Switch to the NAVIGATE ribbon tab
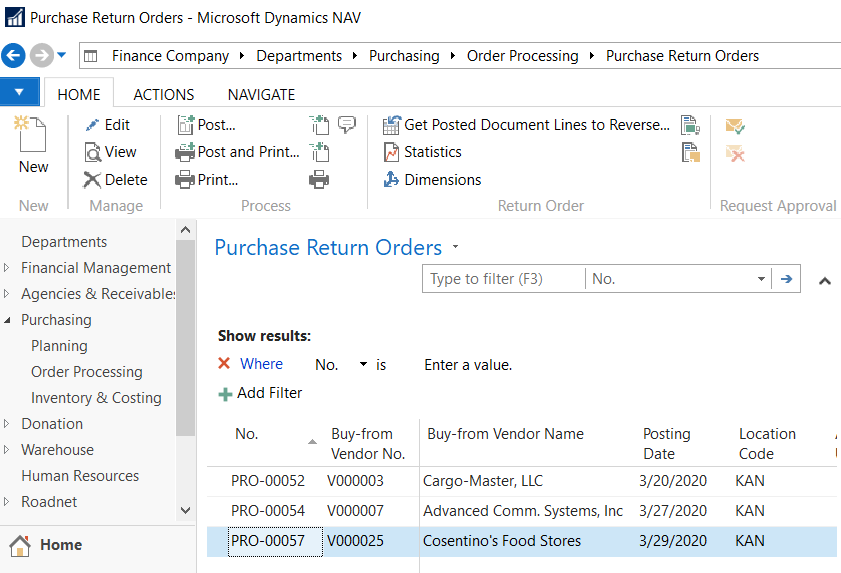 pos(261,95)
